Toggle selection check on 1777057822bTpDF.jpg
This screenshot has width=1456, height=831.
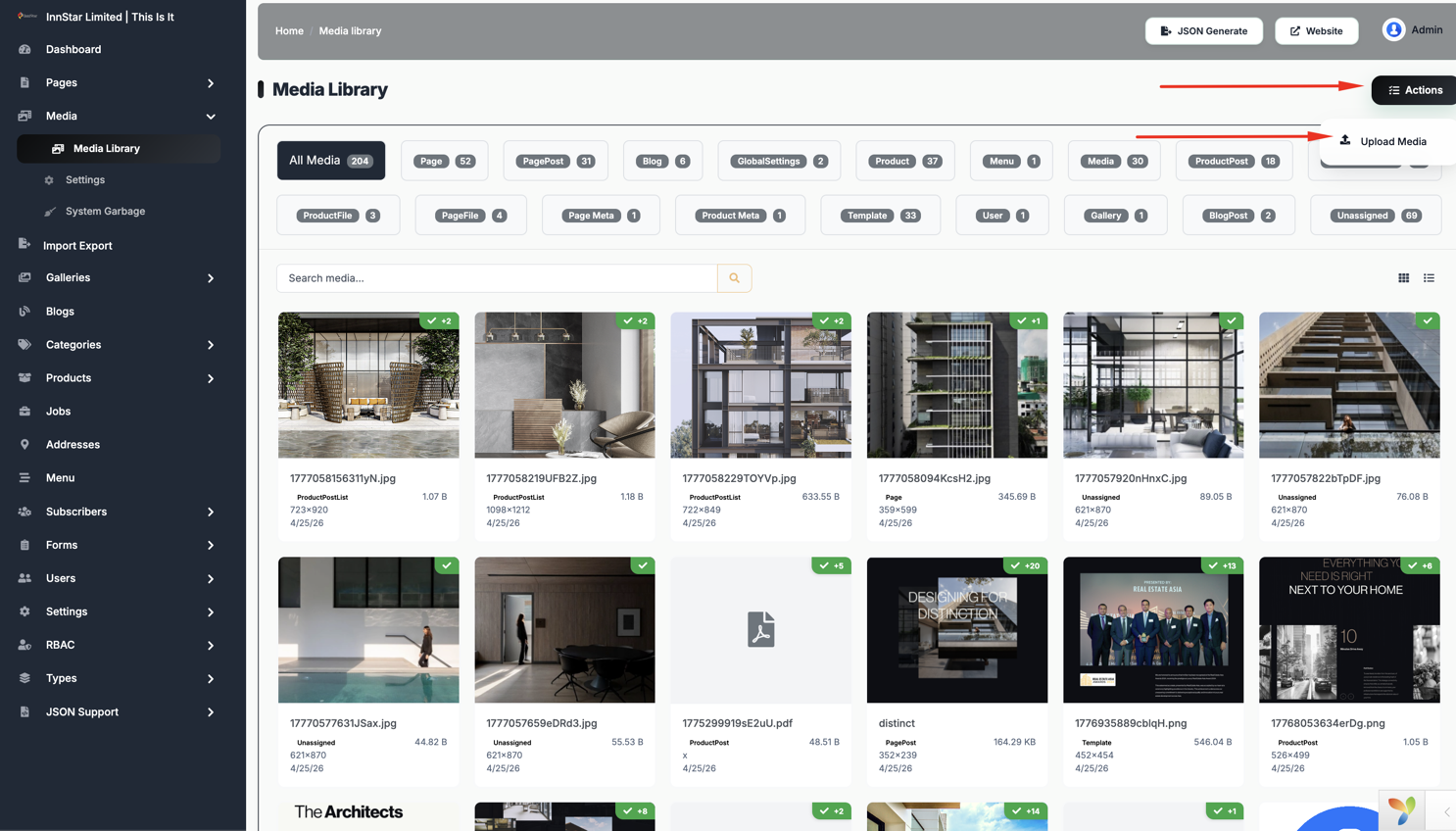point(1428,320)
